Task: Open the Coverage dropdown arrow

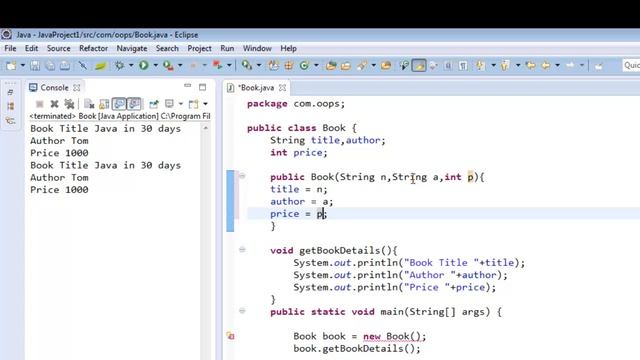Action: coord(180,65)
